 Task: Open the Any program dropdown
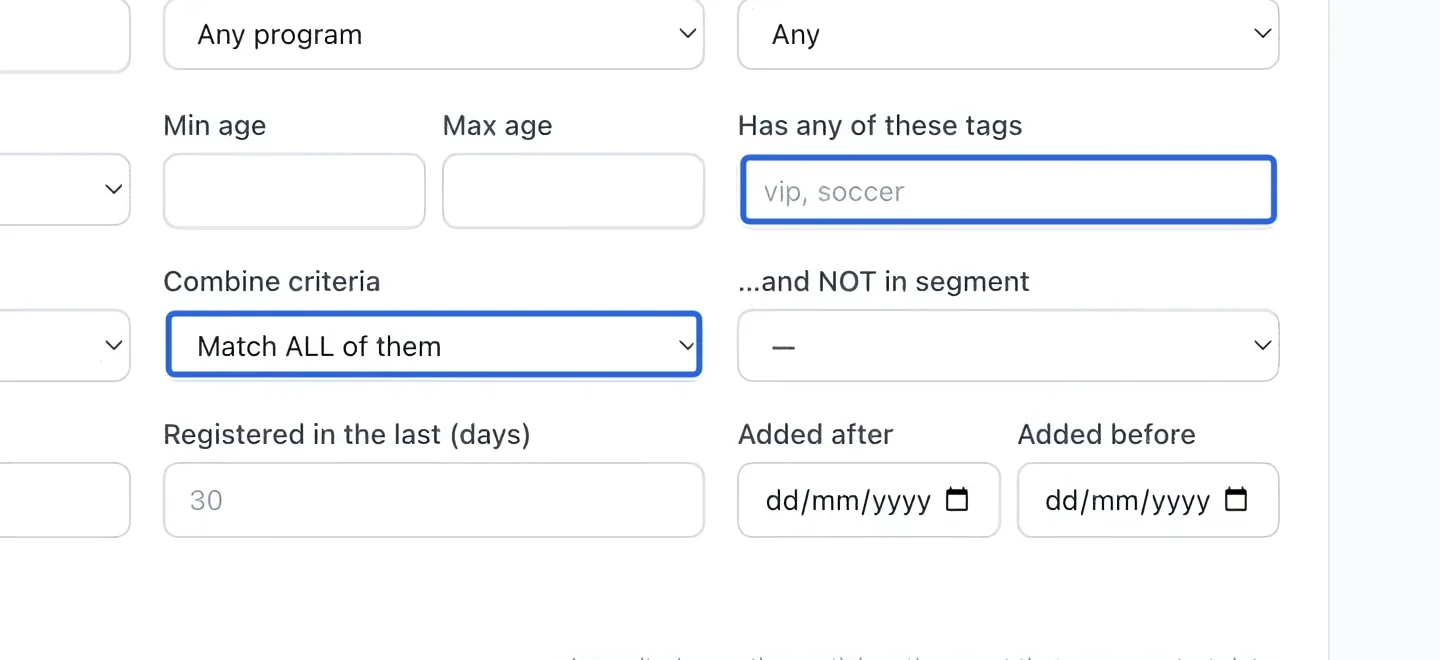point(434,34)
